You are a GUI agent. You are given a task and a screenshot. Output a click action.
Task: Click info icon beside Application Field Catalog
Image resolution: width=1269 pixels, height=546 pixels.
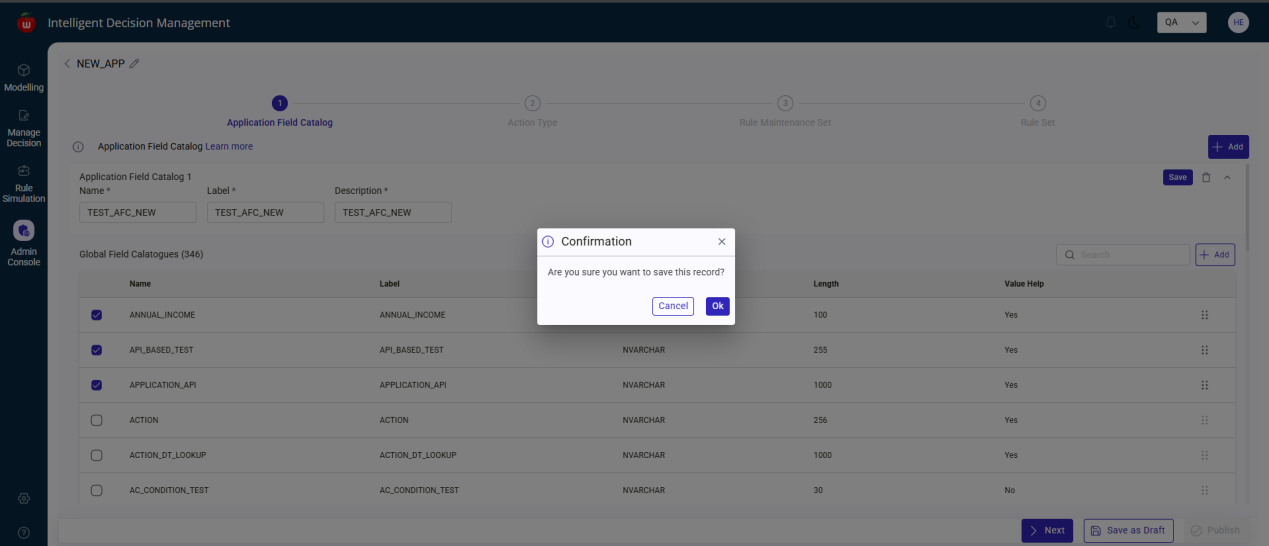click(x=78, y=147)
